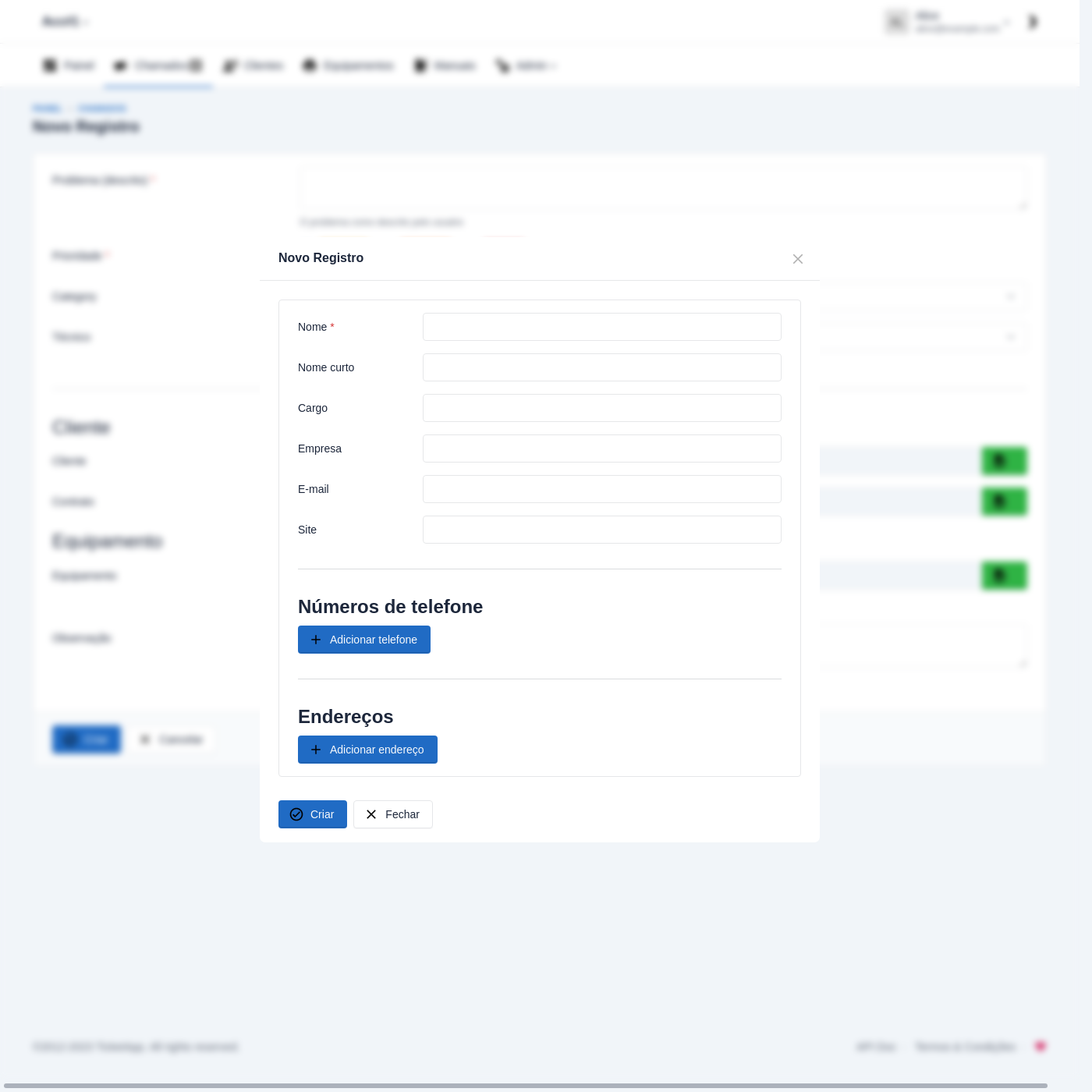The width and height of the screenshot is (1092, 1092).
Task: Focus the Nome curto input field
Action: click(602, 367)
